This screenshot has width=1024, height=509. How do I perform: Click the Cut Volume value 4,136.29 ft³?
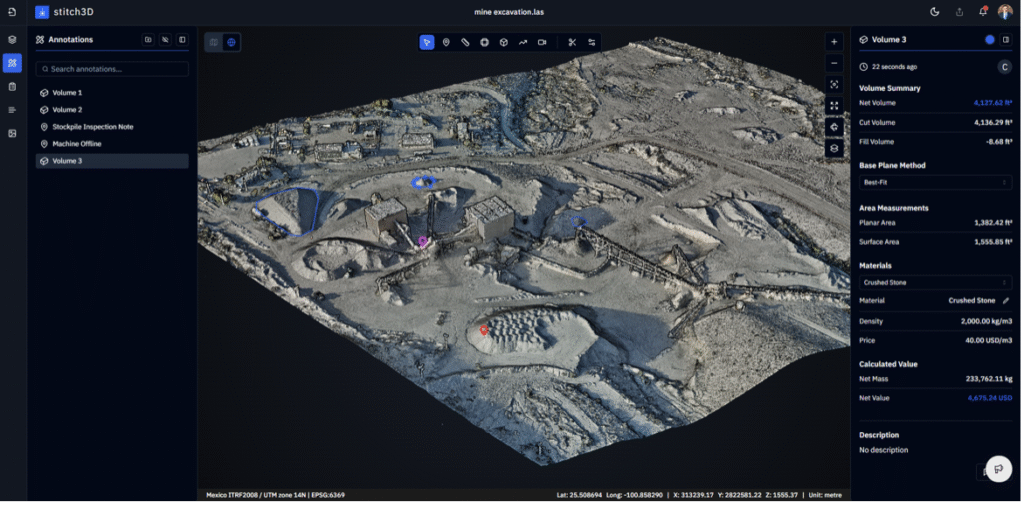click(993, 122)
